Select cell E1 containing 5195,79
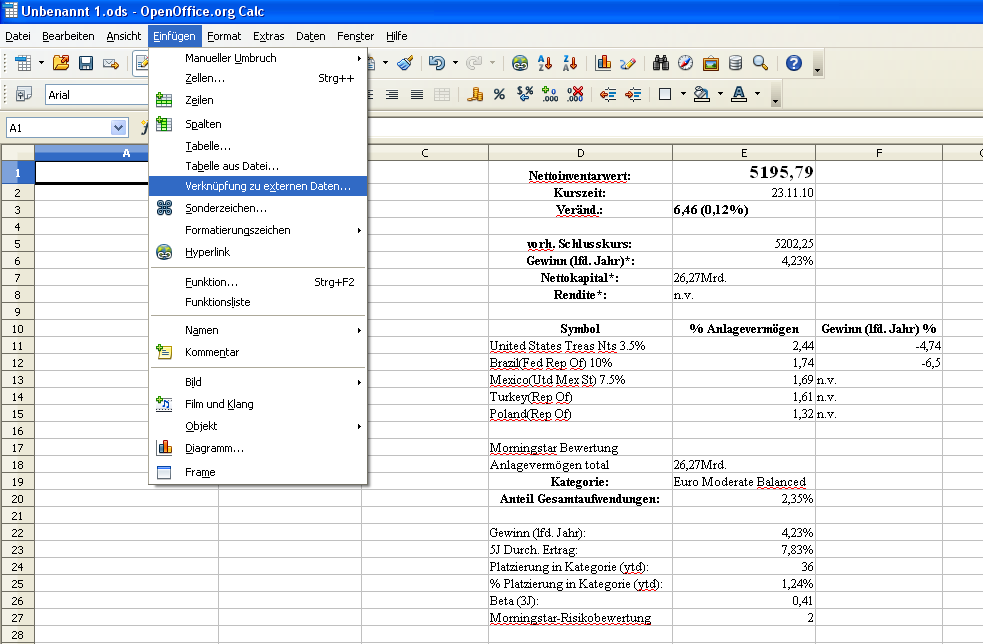This screenshot has height=644, width=983. 743,173
